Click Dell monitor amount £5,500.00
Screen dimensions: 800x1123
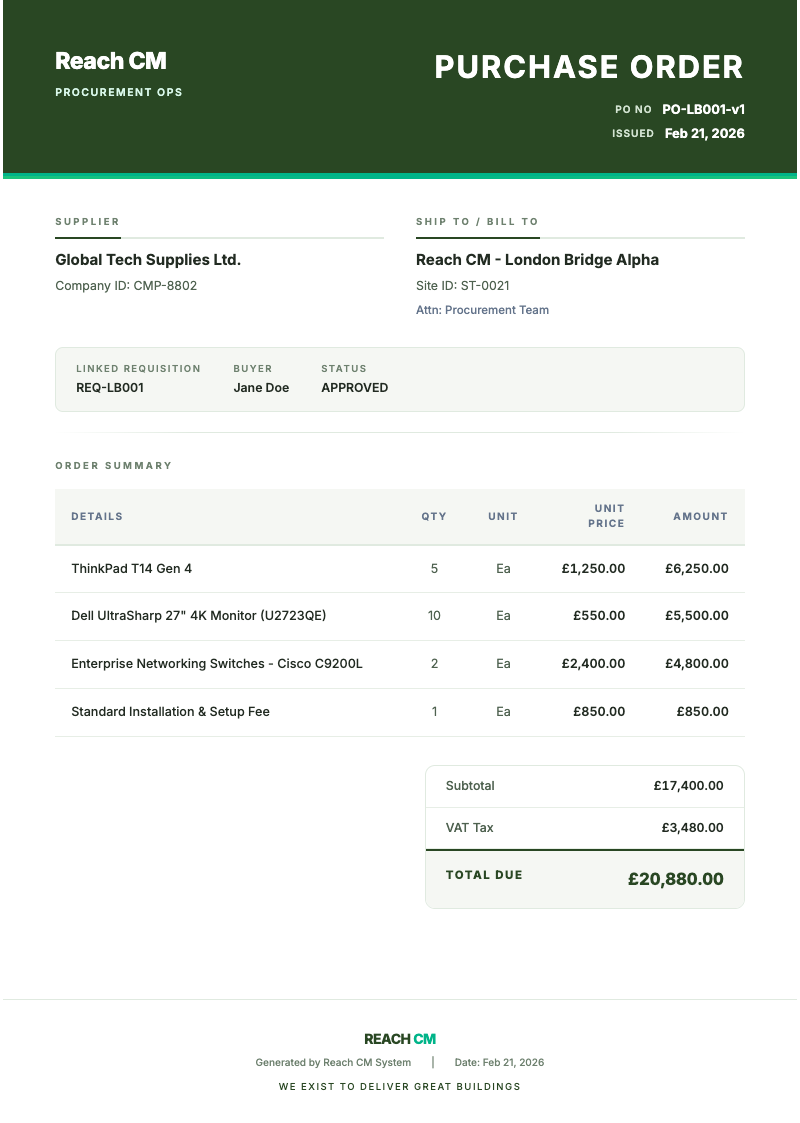697,615
